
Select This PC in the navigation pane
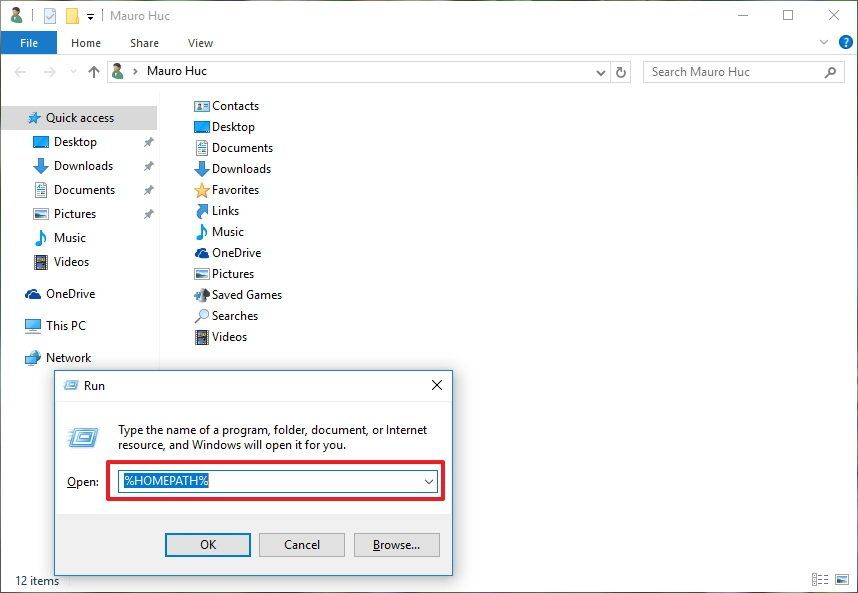pos(64,325)
